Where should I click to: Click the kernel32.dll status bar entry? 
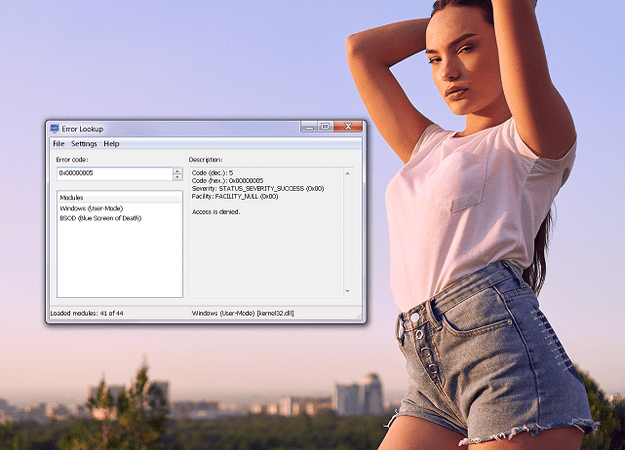click(243, 313)
